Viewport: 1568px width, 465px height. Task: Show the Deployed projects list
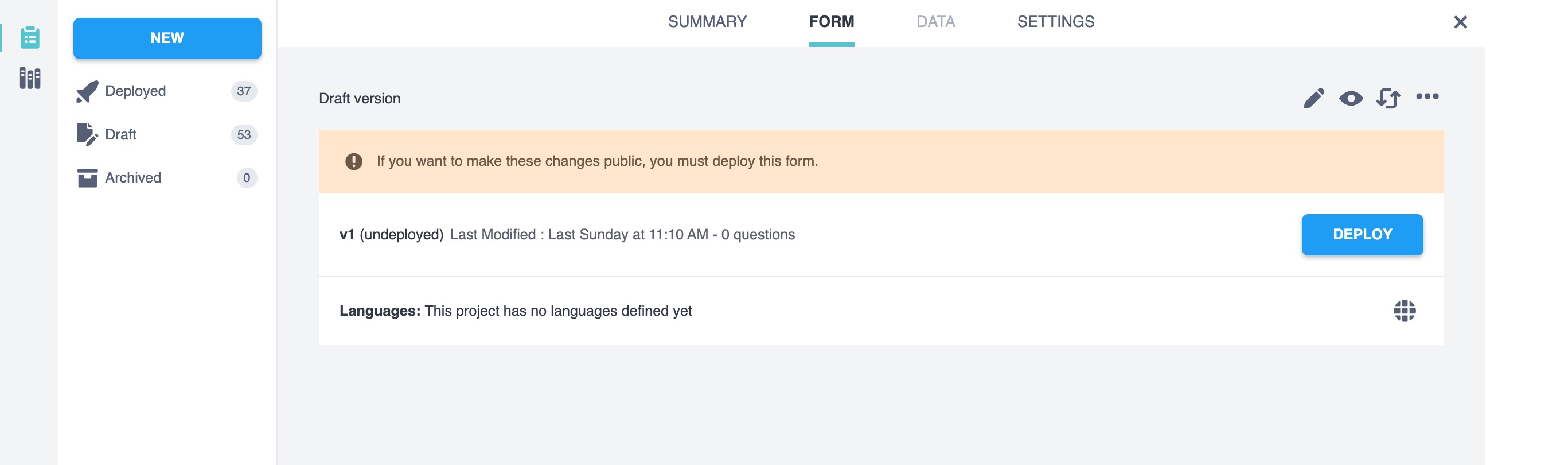pos(135,91)
